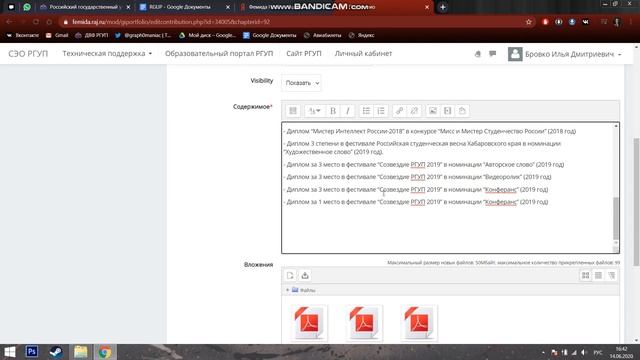The width and height of the screenshot is (640, 360).
Task: Switch attachments to icon grid view
Action: 585,276
